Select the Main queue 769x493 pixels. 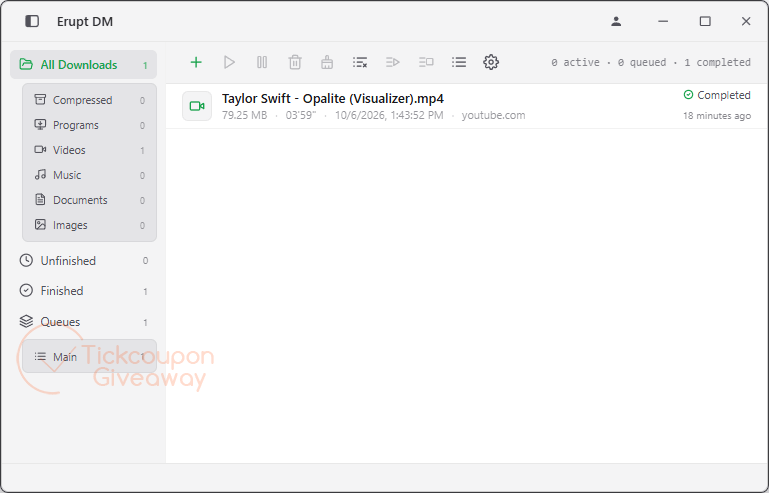[89, 357]
